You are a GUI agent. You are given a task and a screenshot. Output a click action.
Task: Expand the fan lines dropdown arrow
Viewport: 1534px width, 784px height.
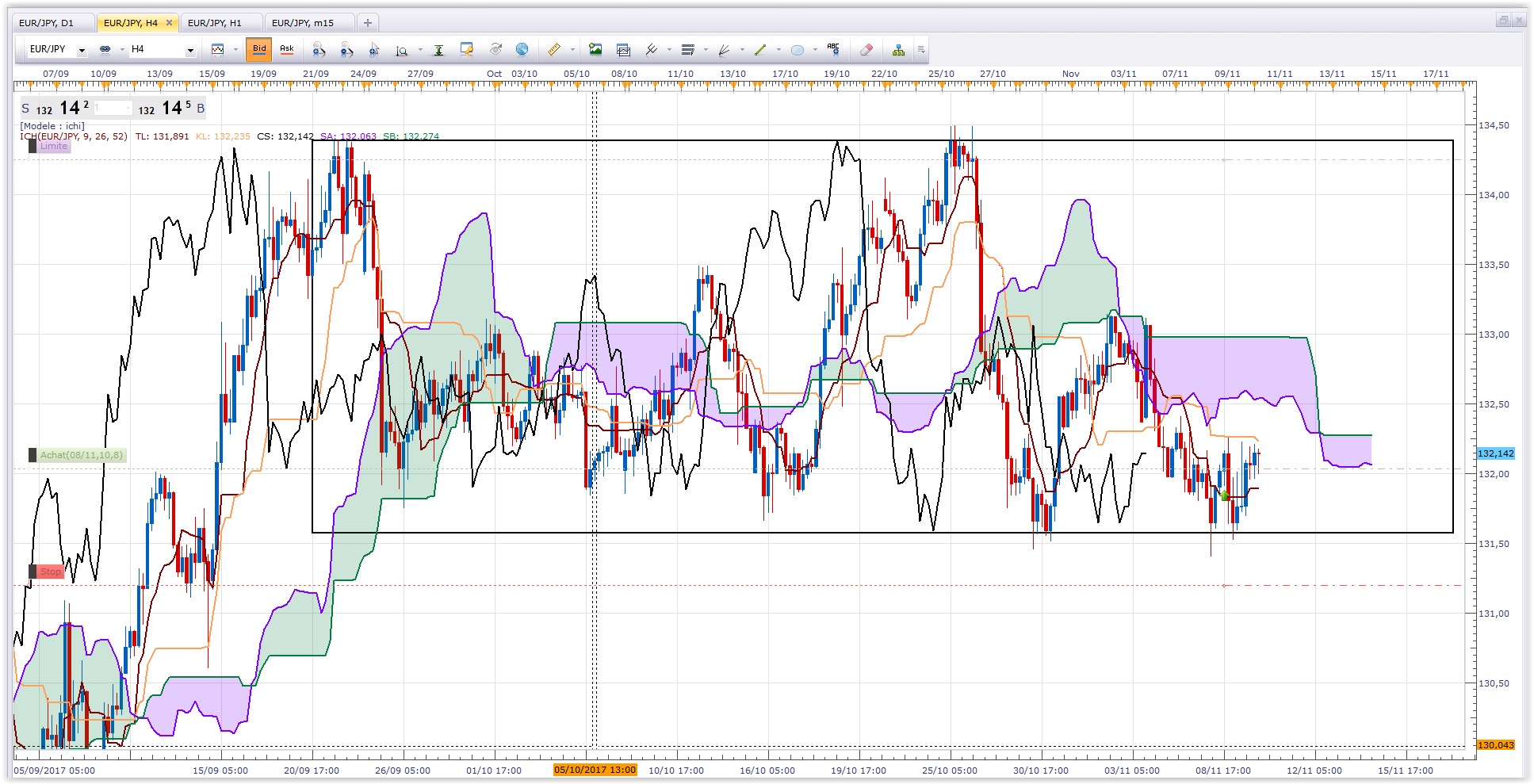tap(742, 50)
